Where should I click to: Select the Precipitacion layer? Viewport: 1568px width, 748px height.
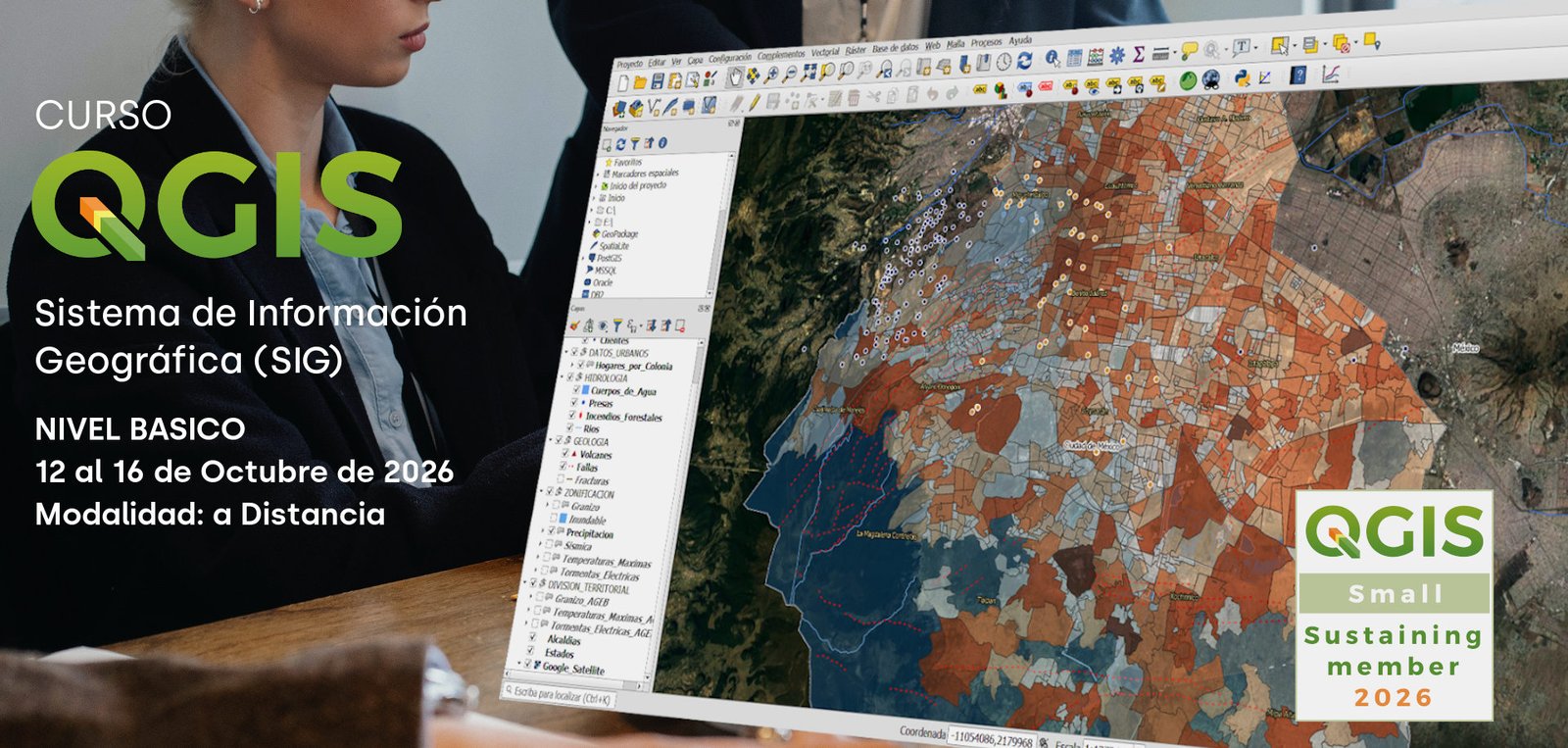(x=589, y=533)
